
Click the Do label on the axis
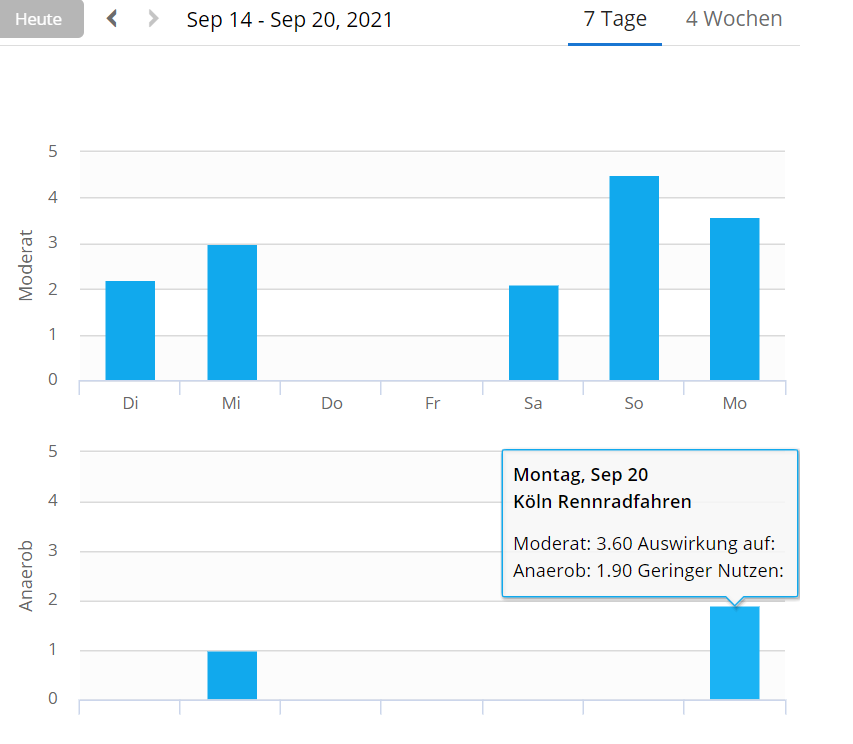pos(332,404)
